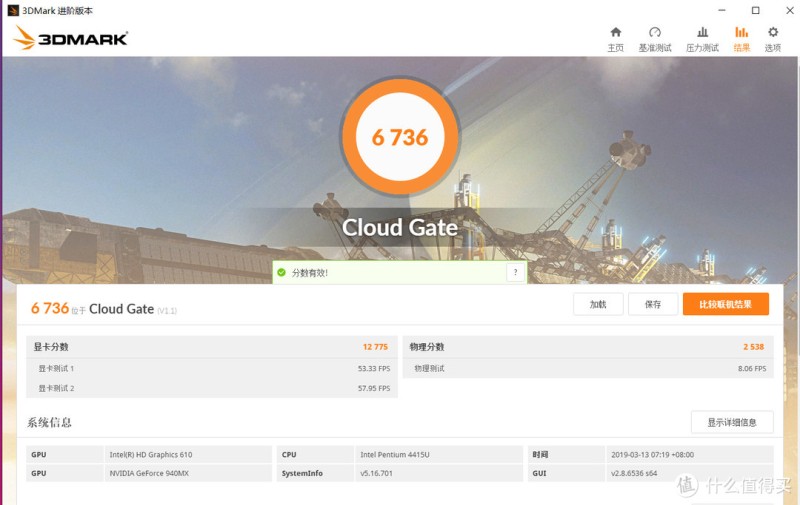This screenshot has width=800, height=505.
Task: Click the 分数有效! status message
Action: (x=310, y=273)
